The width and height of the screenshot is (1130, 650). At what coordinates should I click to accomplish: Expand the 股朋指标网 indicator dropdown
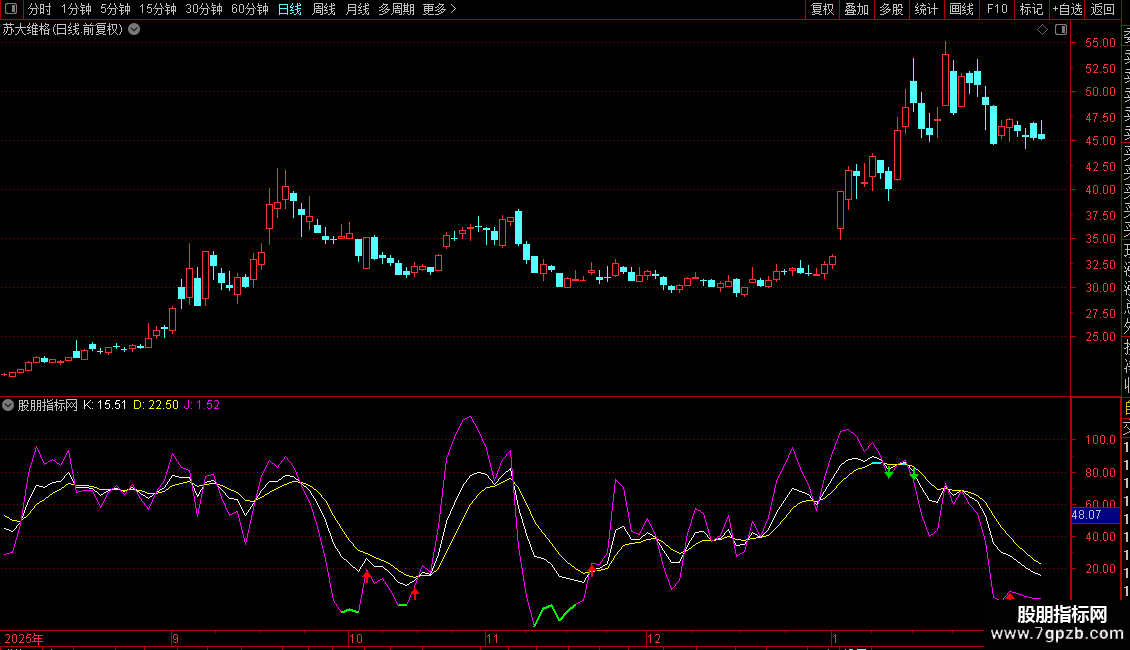click(9, 405)
